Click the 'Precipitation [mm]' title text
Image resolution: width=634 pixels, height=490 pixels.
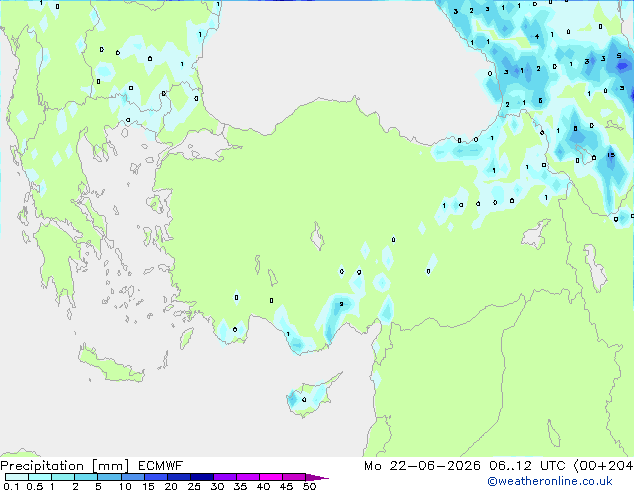tap(64, 466)
